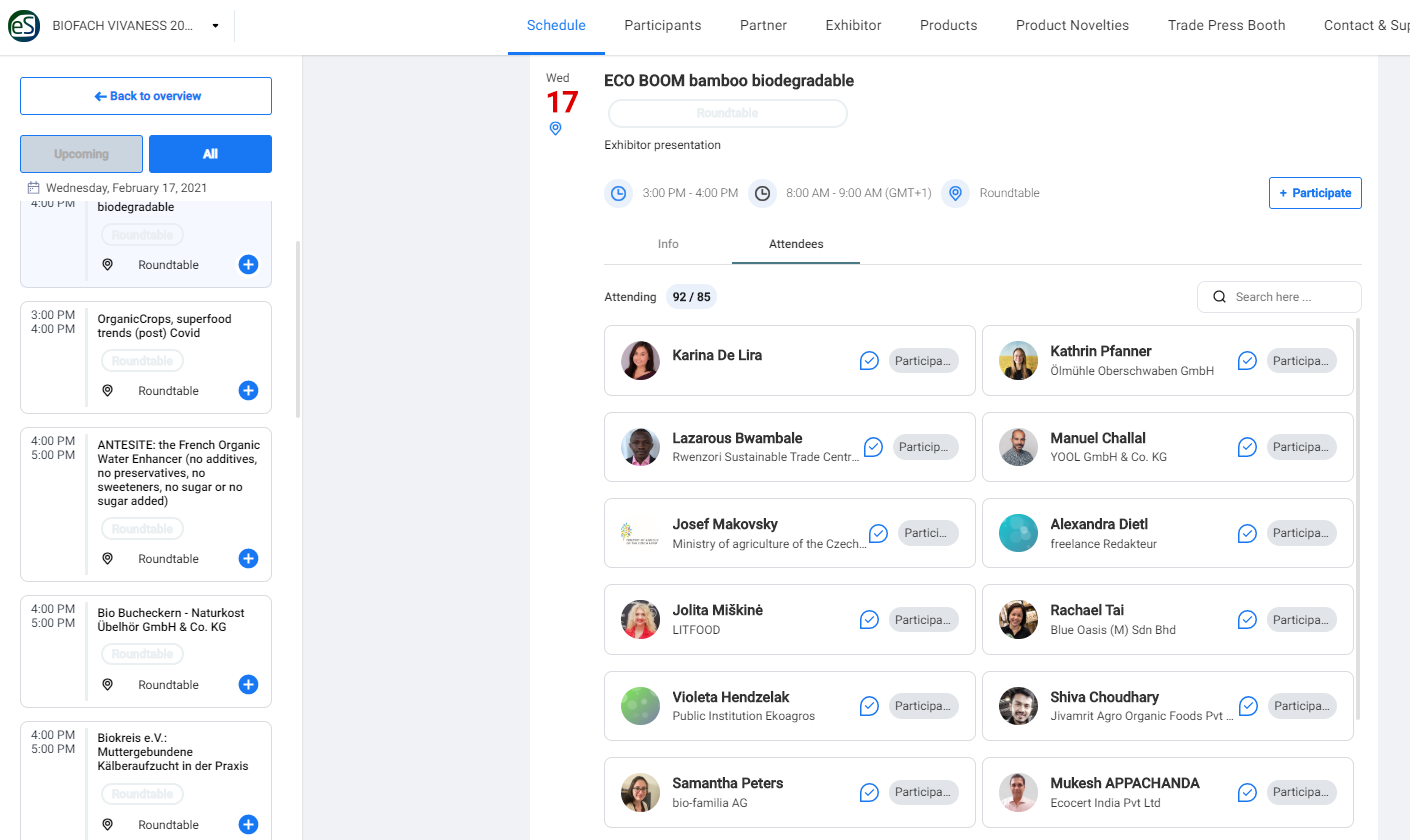The image size is (1410, 840).
Task: Open Samantha Peters profile photo
Action: pyautogui.click(x=640, y=793)
